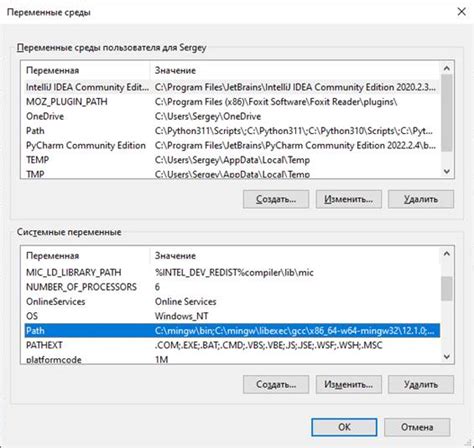Click the system section Удалить button
This screenshot has width=474, height=448.
[421, 385]
